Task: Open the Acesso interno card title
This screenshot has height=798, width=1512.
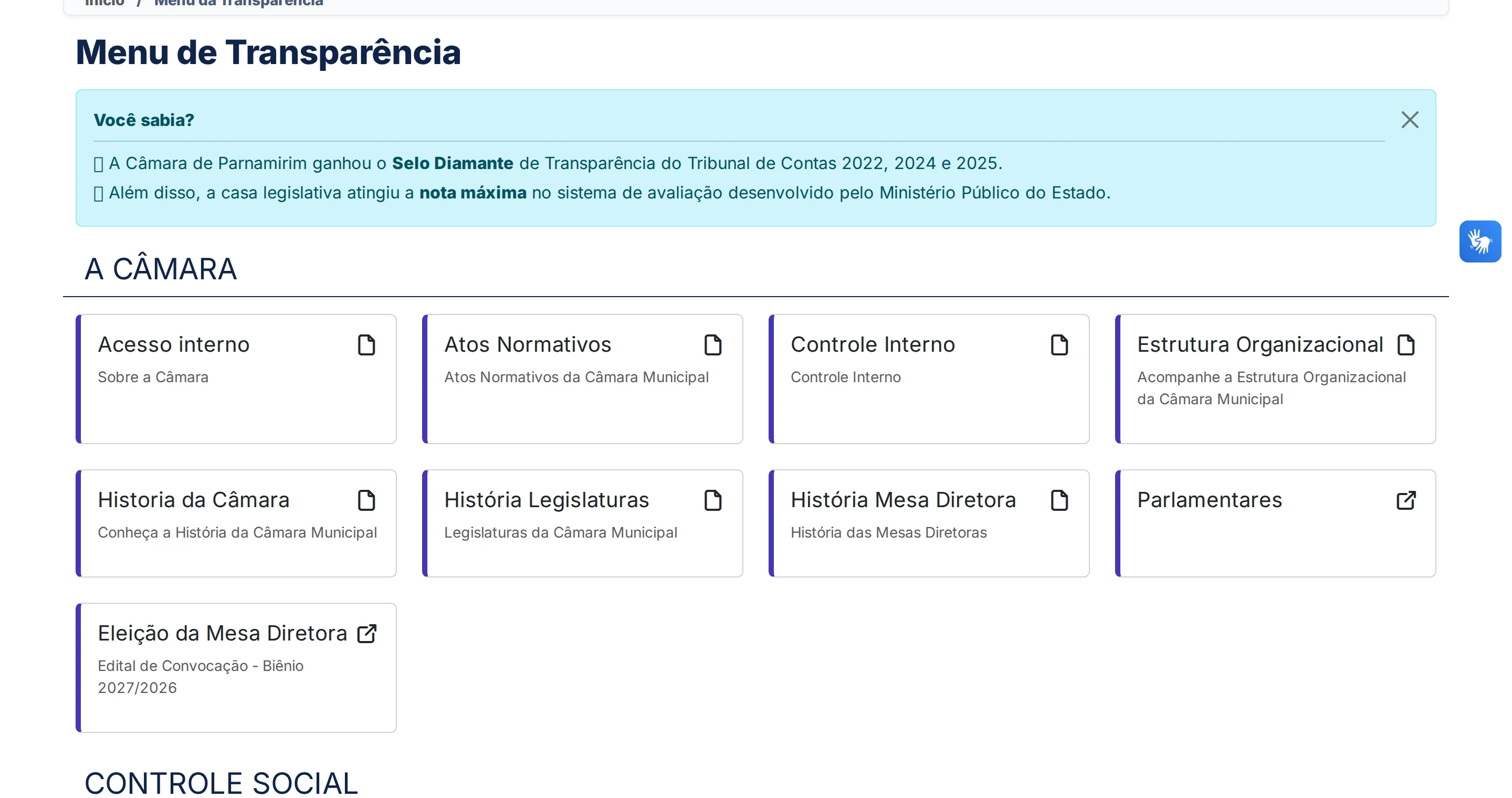Action: pos(174,344)
